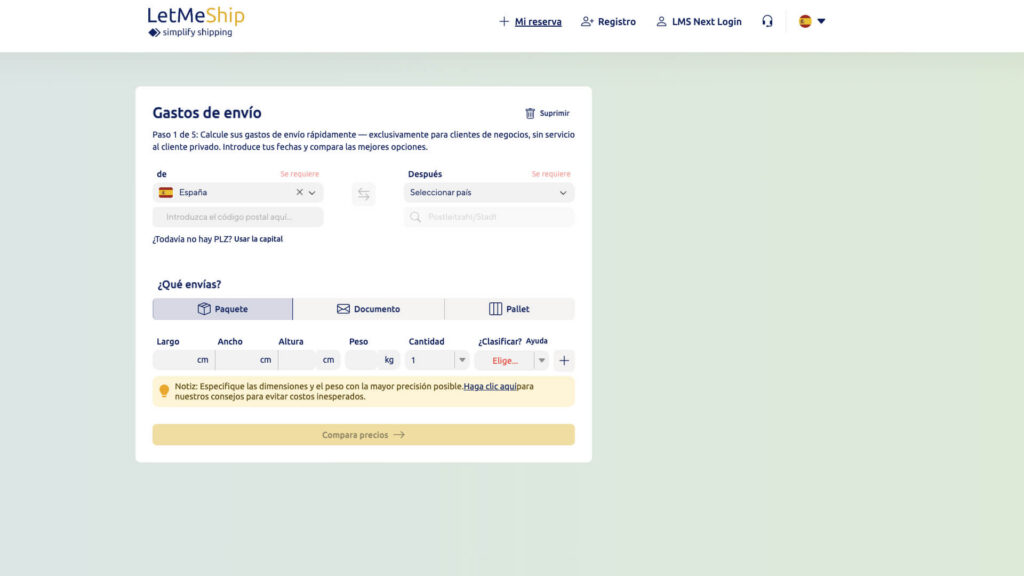Add another package row with plus

pos(564,360)
